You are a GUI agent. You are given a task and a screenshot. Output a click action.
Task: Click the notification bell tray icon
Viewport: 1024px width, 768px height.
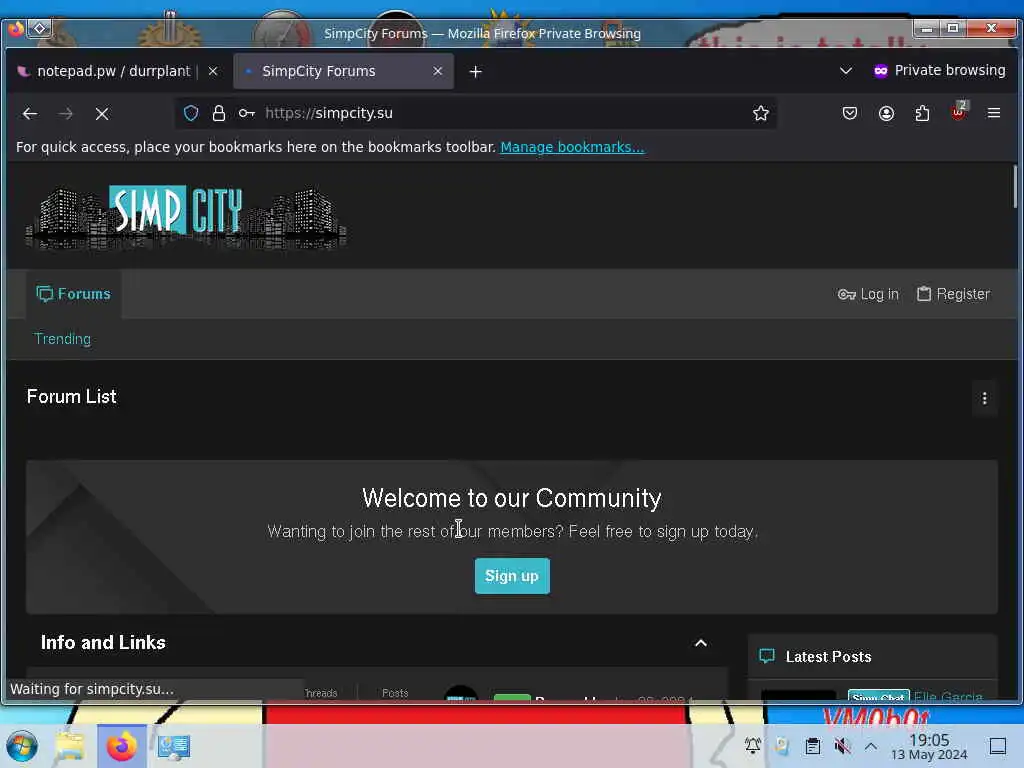(x=752, y=745)
